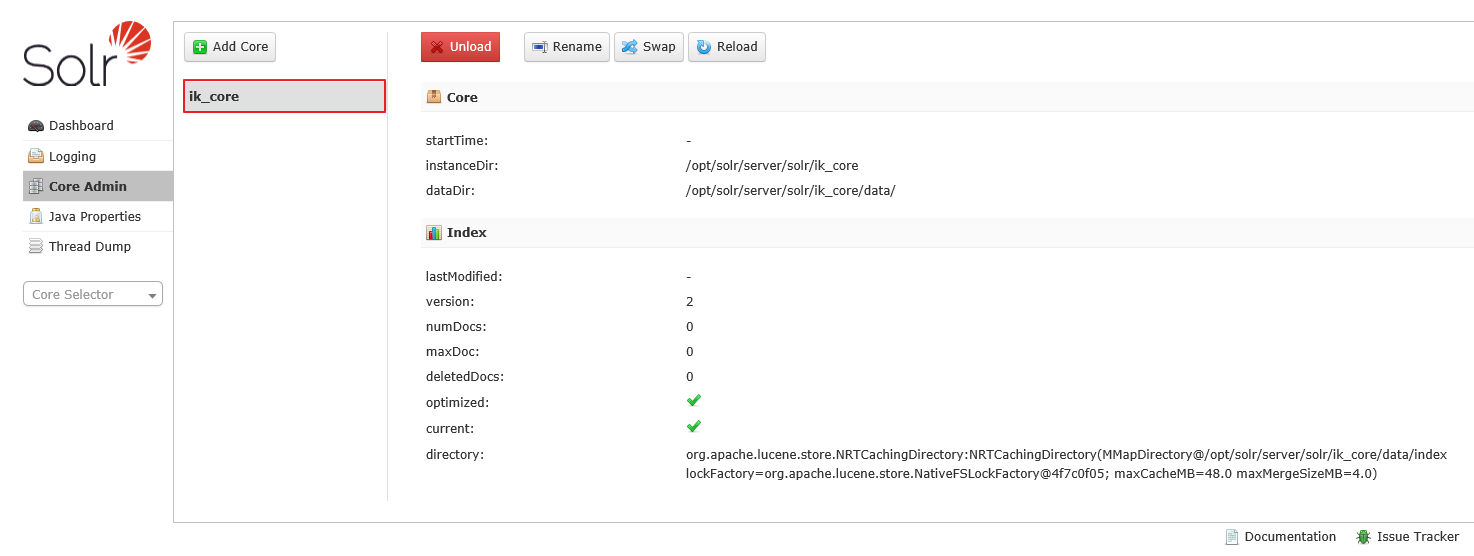Click the Dashboard gauge icon
Screen dimensions: 1474x556
[x=36, y=126]
